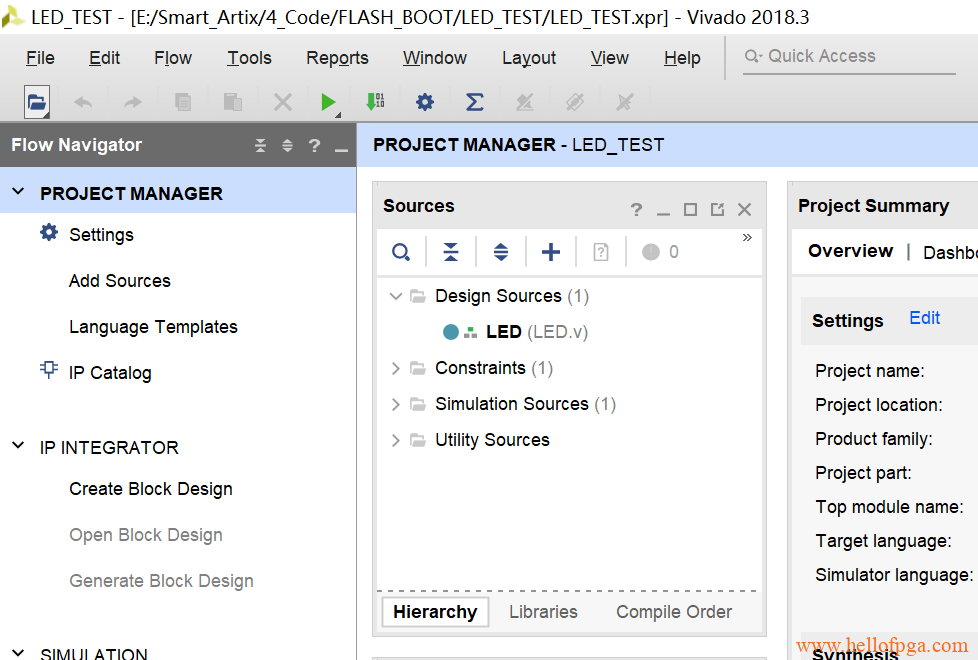Collapse the IP INTEGRATOR section
Image resolution: width=978 pixels, height=660 pixels.
point(18,446)
